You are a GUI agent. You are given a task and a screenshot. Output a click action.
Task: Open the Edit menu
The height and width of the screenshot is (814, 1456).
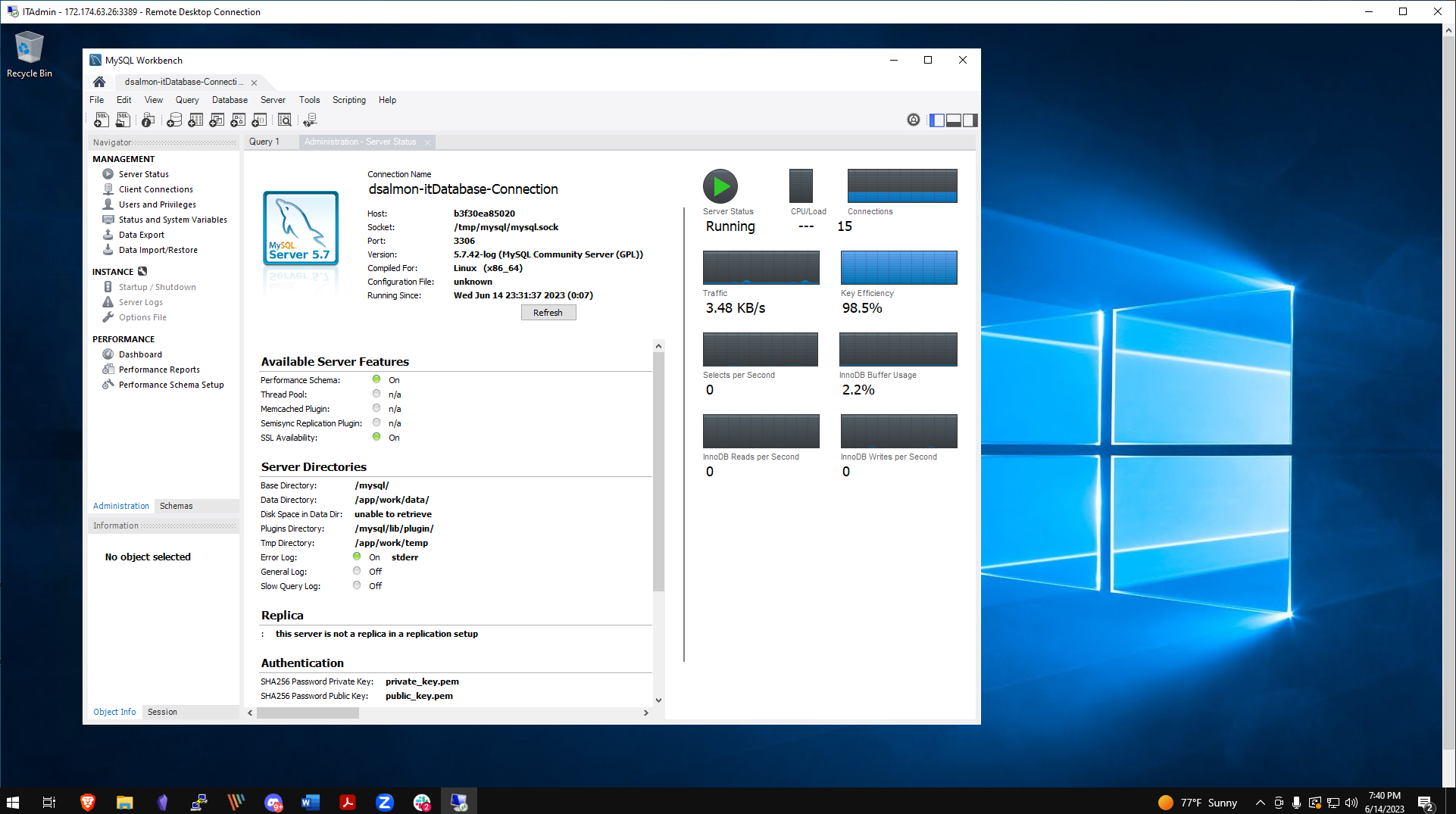coord(124,100)
